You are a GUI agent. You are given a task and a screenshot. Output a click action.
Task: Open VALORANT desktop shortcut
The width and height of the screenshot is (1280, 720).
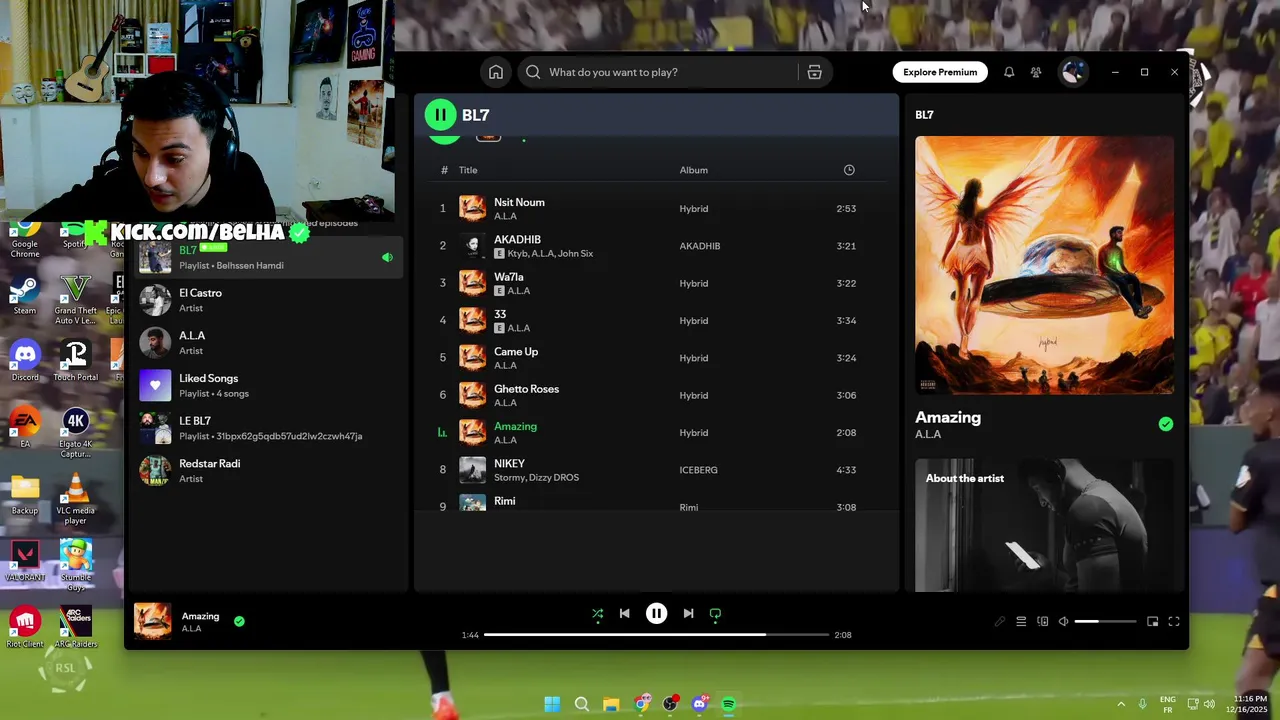point(25,561)
